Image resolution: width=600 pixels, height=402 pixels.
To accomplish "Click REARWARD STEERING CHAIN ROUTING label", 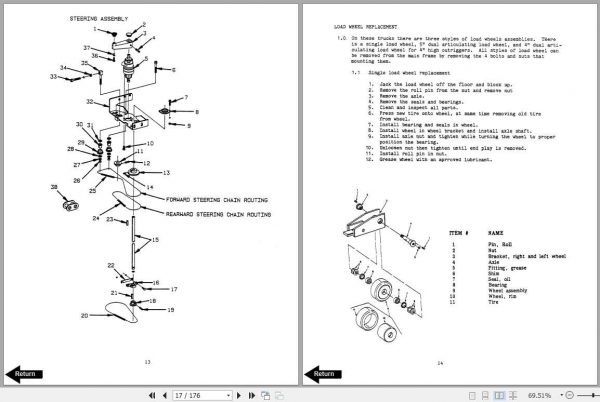I will click(x=218, y=215).
